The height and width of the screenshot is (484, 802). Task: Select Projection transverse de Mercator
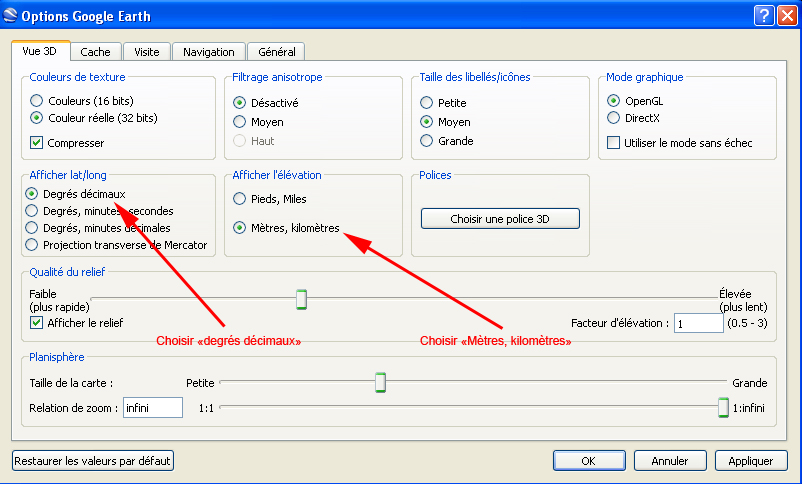click(x=32, y=245)
